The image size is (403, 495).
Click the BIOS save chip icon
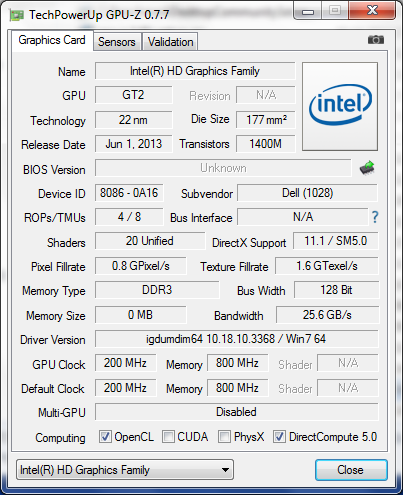tap(367, 168)
